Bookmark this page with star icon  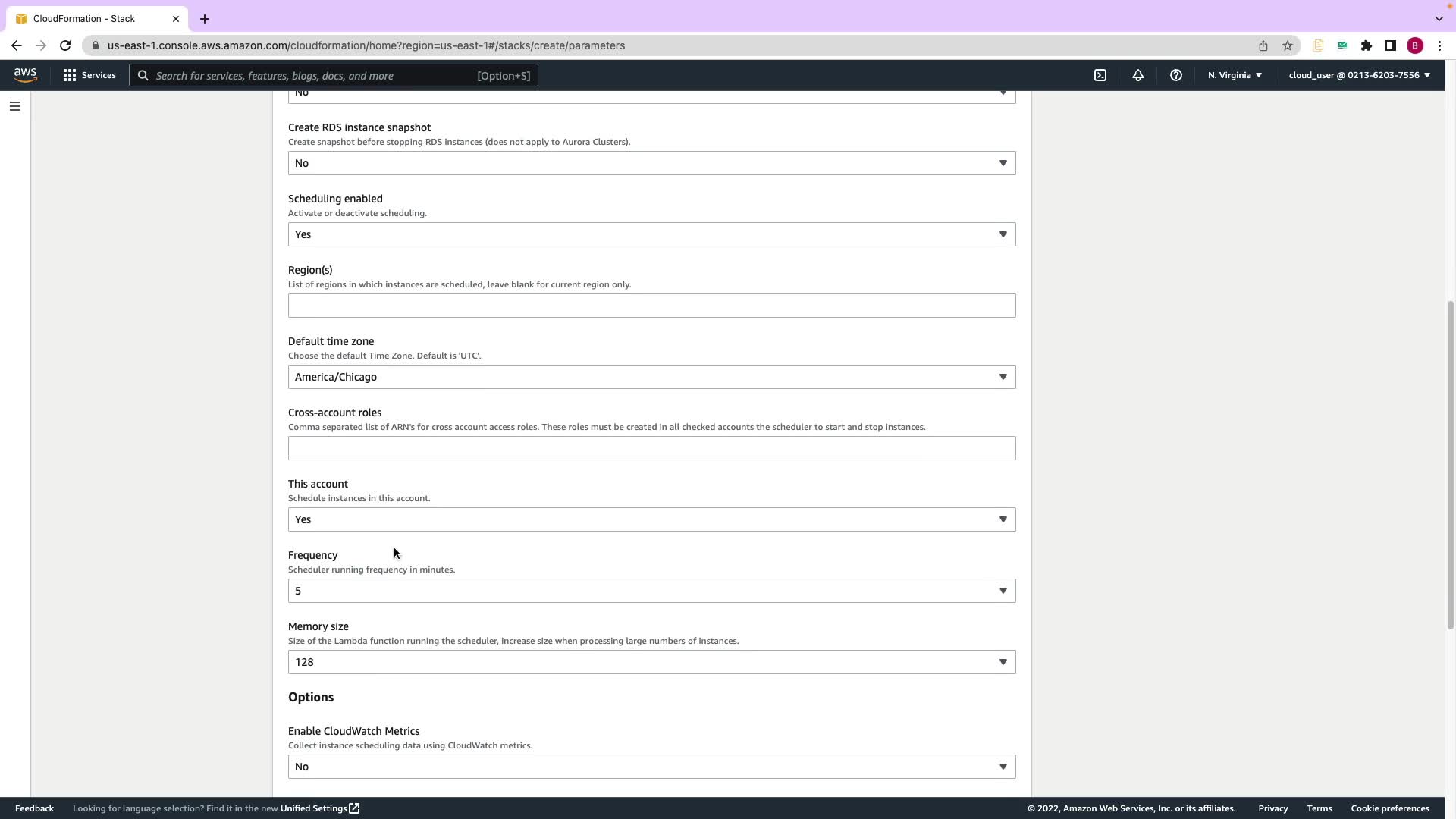[x=1288, y=45]
